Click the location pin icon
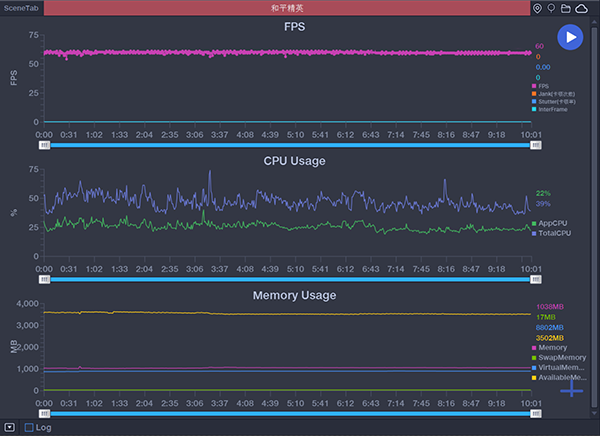Image resolution: width=600 pixels, height=436 pixels. 538,8
